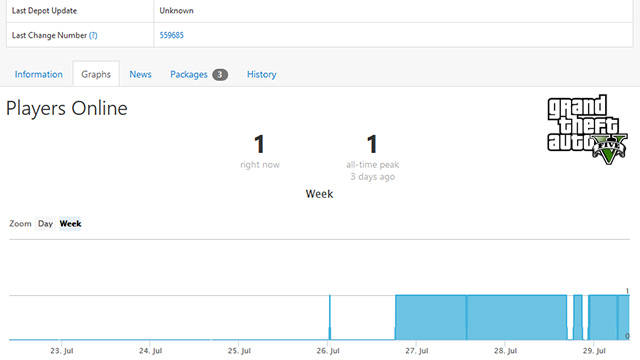This screenshot has height=360, width=640.
Task: Set graph zoom to Day
Action: coord(45,224)
